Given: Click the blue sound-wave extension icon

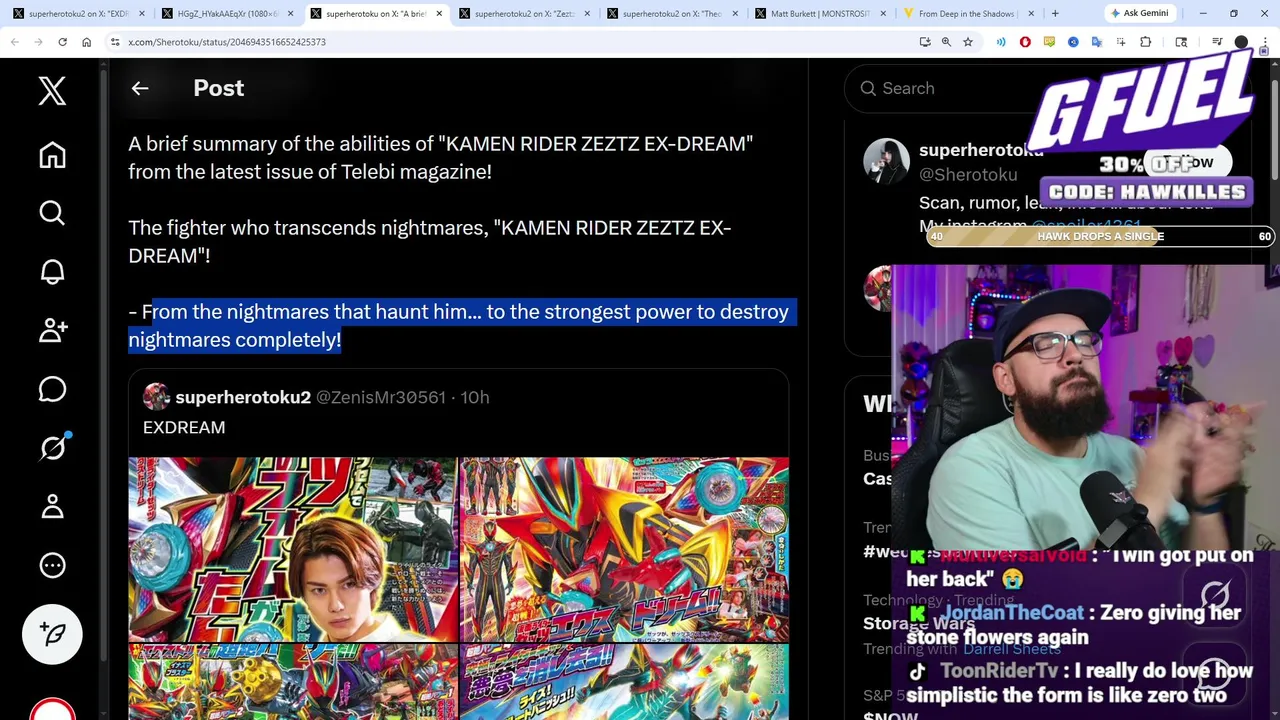Looking at the screenshot, I should pos(1001,42).
